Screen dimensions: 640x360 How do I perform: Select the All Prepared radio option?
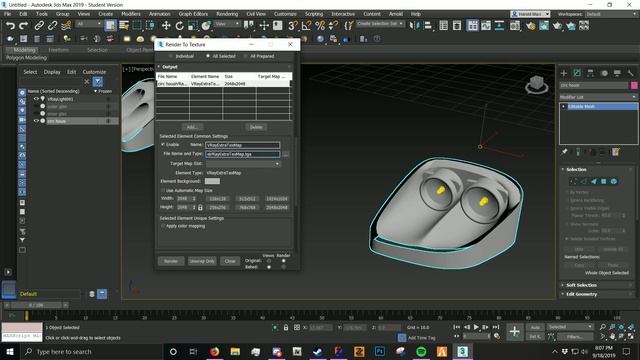click(259, 56)
